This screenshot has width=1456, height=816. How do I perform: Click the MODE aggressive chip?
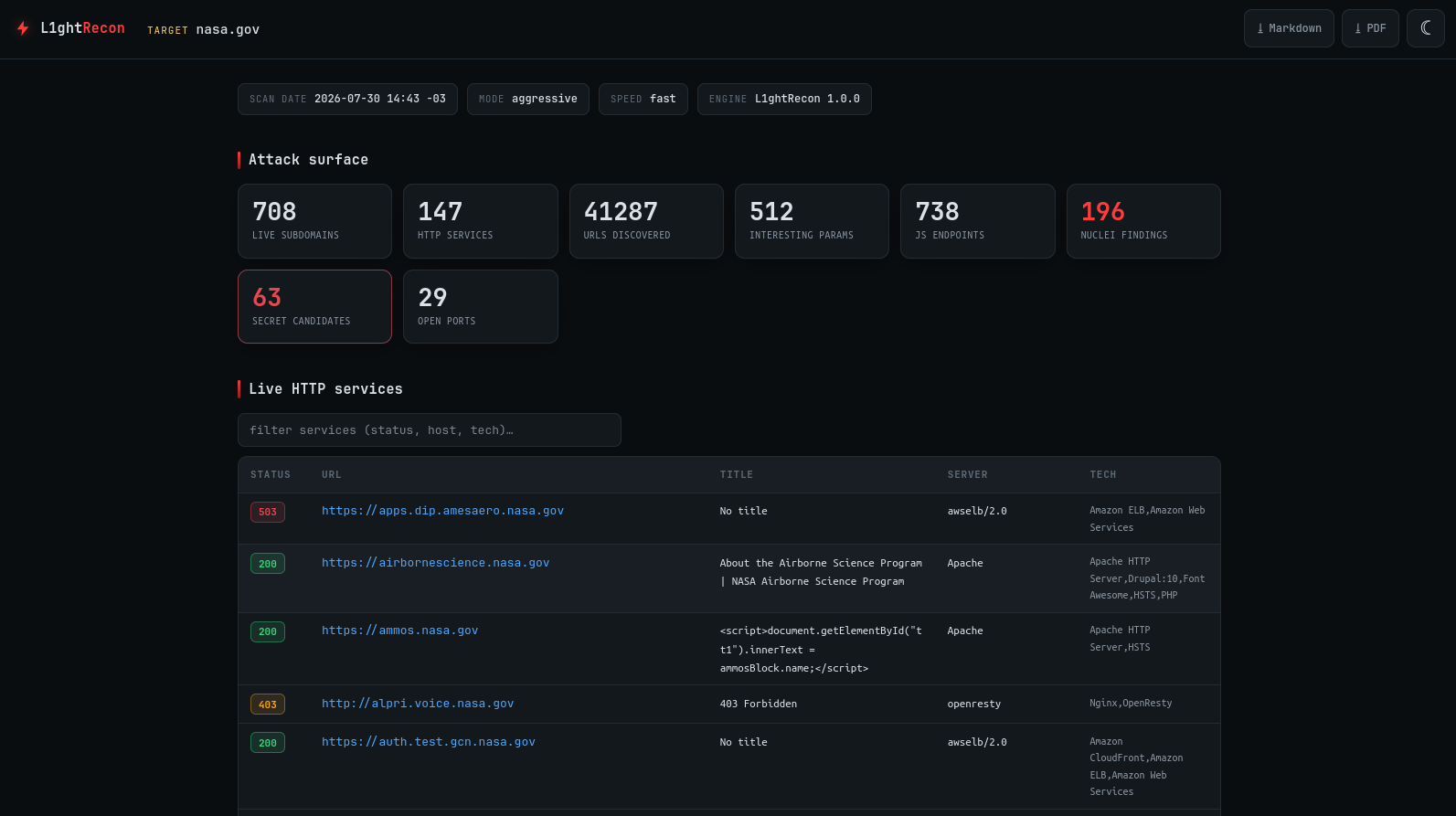tap(528, 99)
